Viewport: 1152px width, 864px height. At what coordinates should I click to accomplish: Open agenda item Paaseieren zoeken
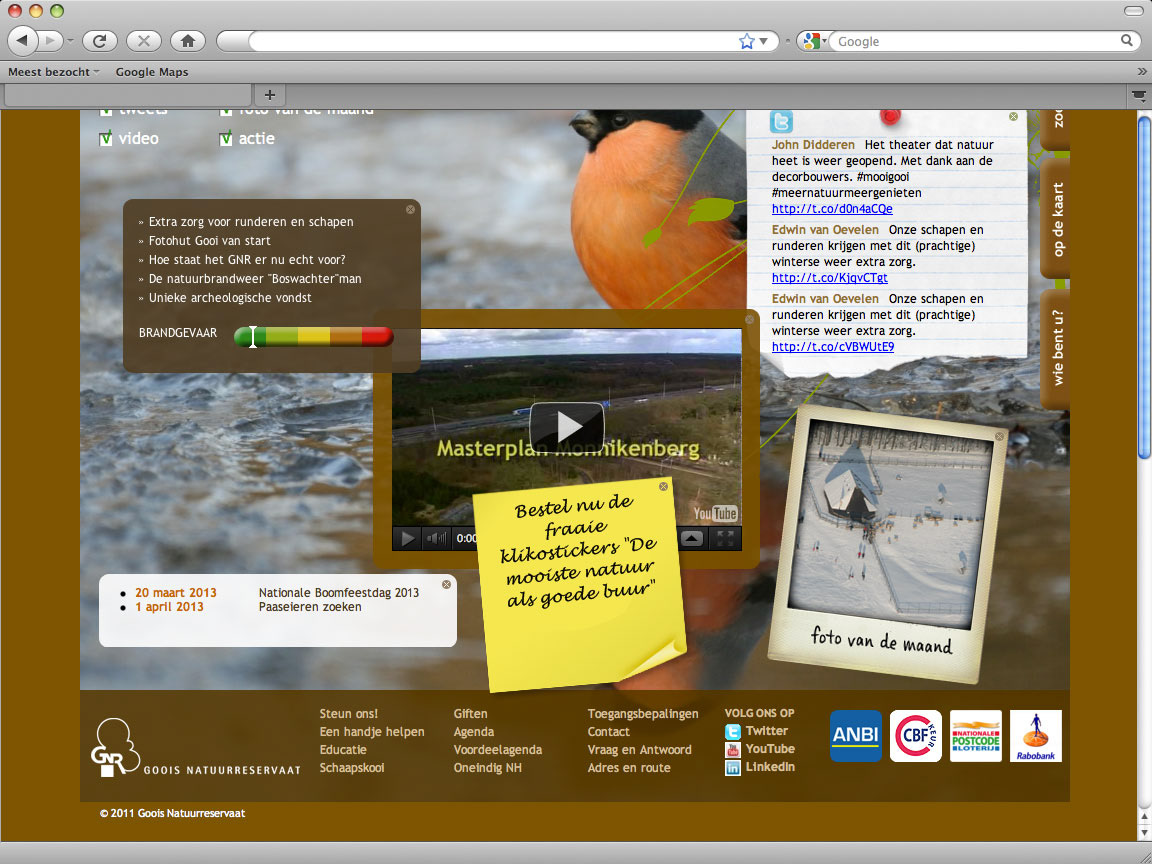click(310, 607)
